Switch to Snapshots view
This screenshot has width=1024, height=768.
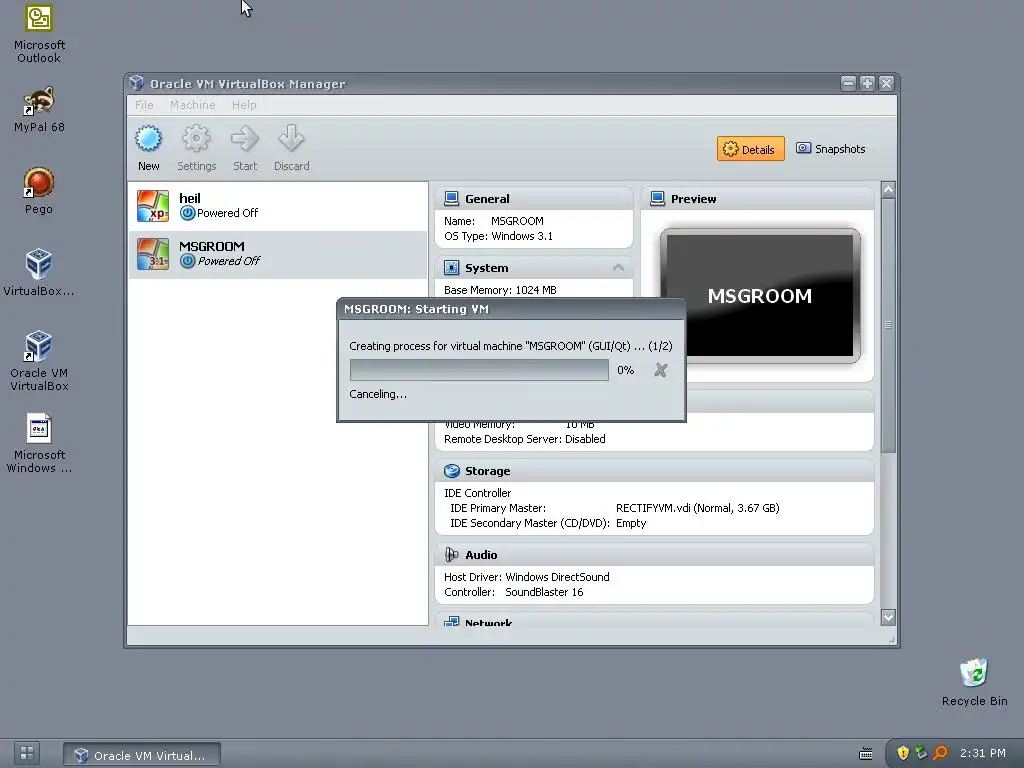831,149
